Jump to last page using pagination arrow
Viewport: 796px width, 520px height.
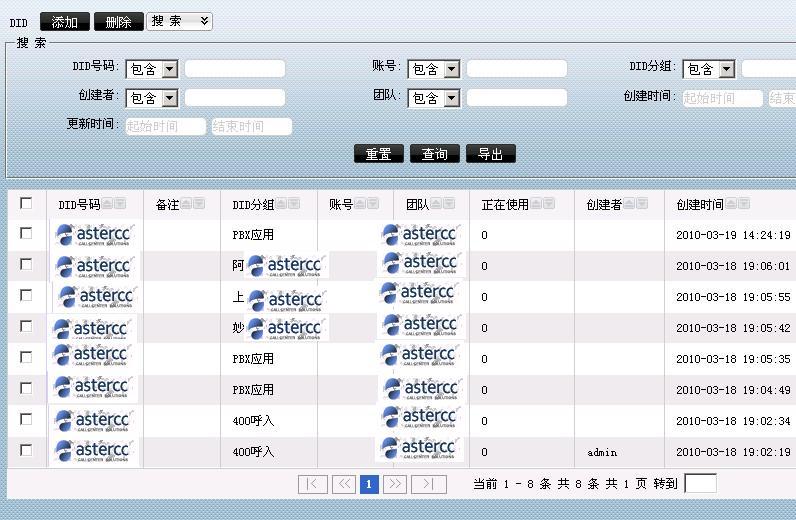coord(428,484)
